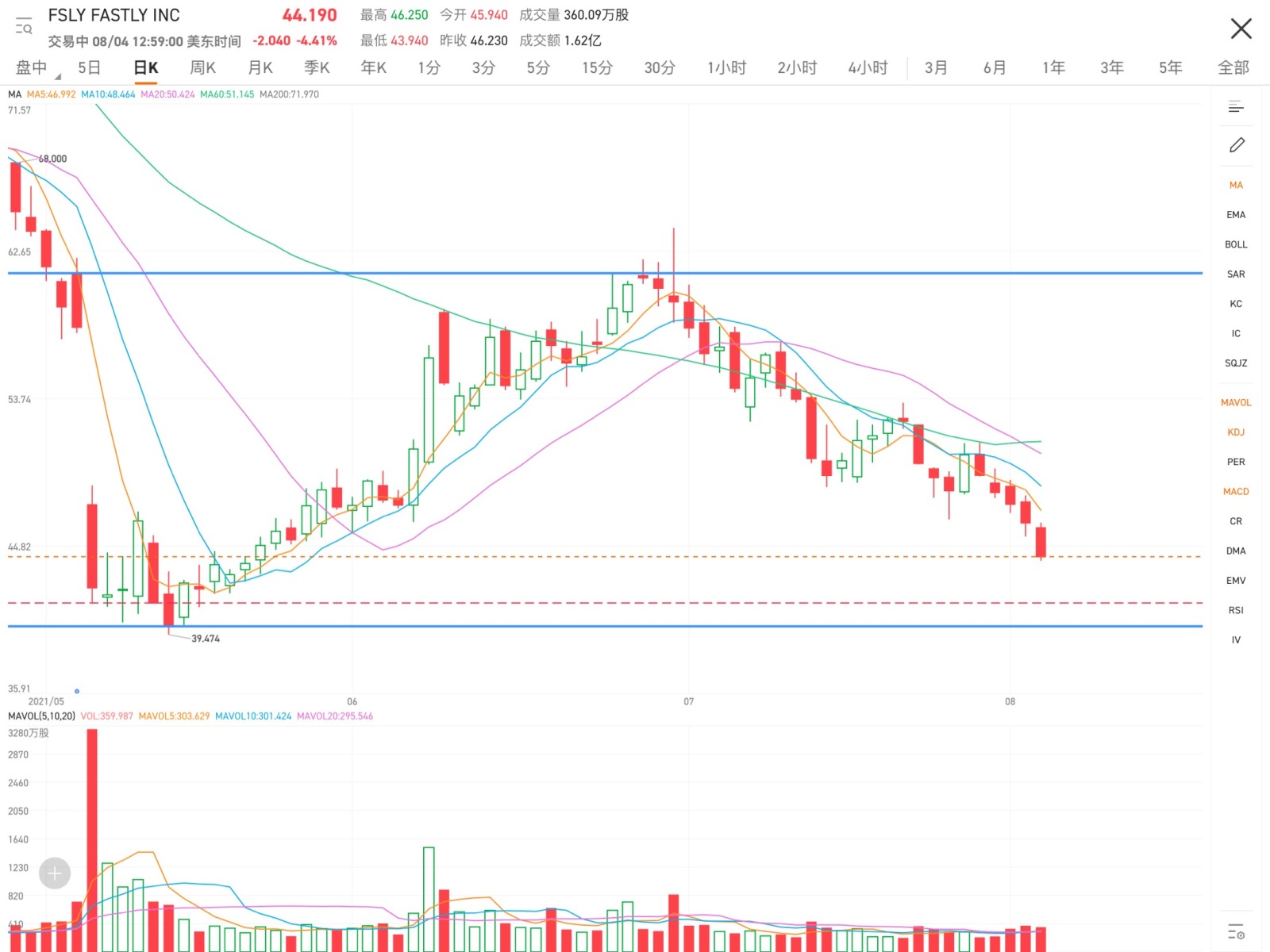Screen dimensions: 1270x952
Task: Toggle the MACD sub-indicator
Action: (1236, 492)
